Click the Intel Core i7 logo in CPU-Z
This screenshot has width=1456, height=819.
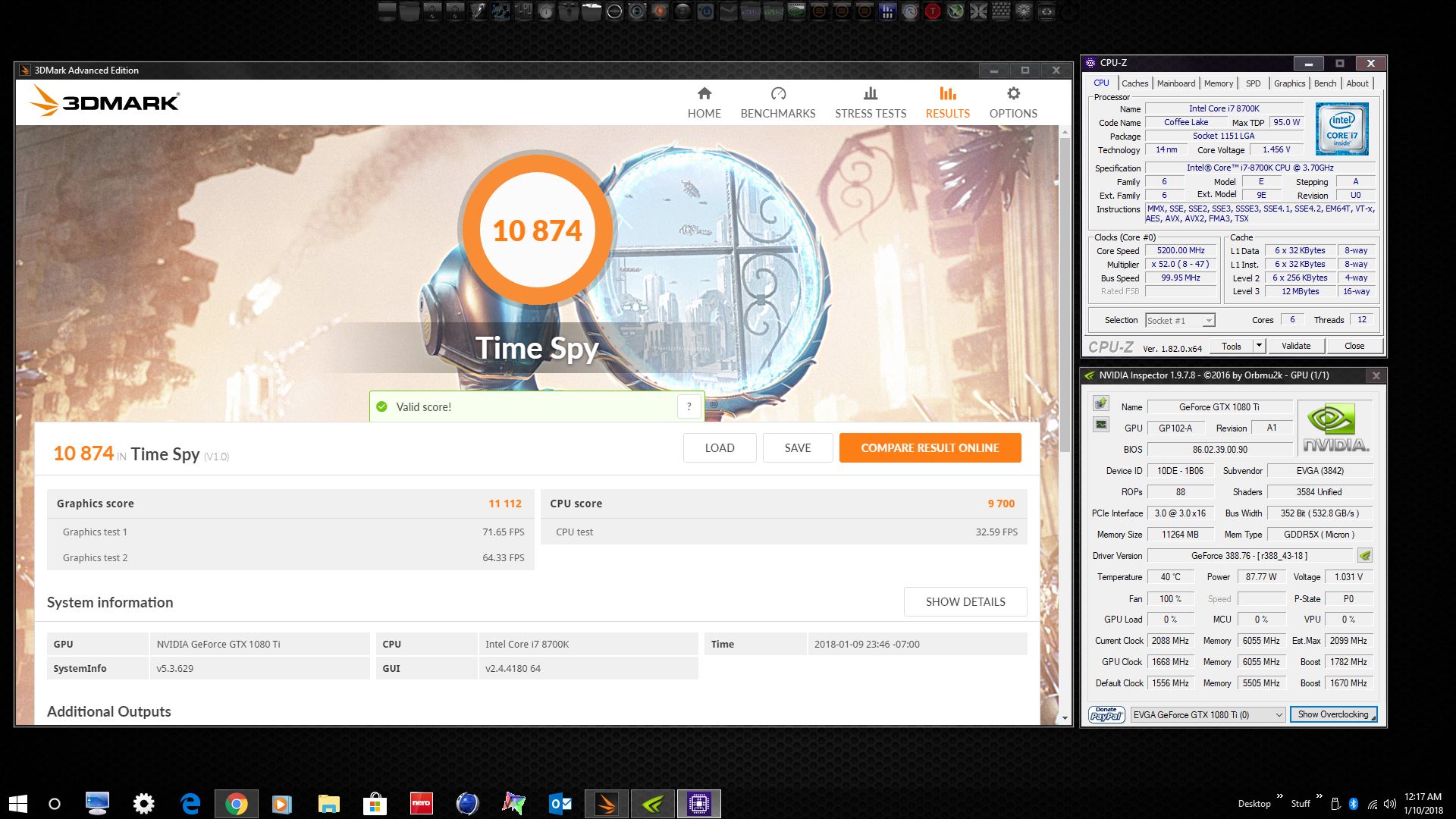click(x=1341, y=129)
